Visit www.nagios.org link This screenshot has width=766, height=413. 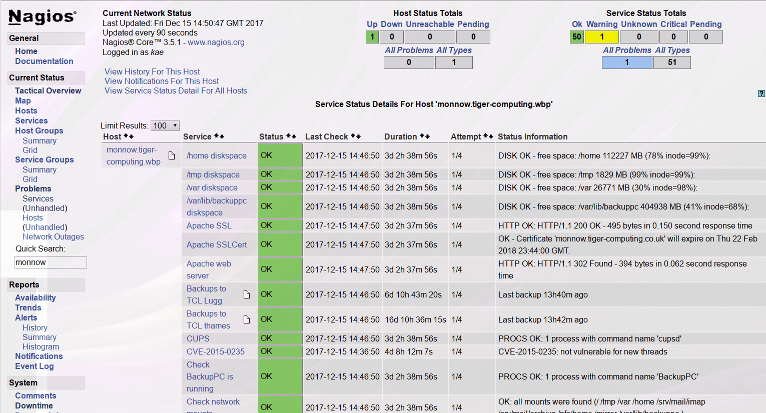(x=216, y=42)
